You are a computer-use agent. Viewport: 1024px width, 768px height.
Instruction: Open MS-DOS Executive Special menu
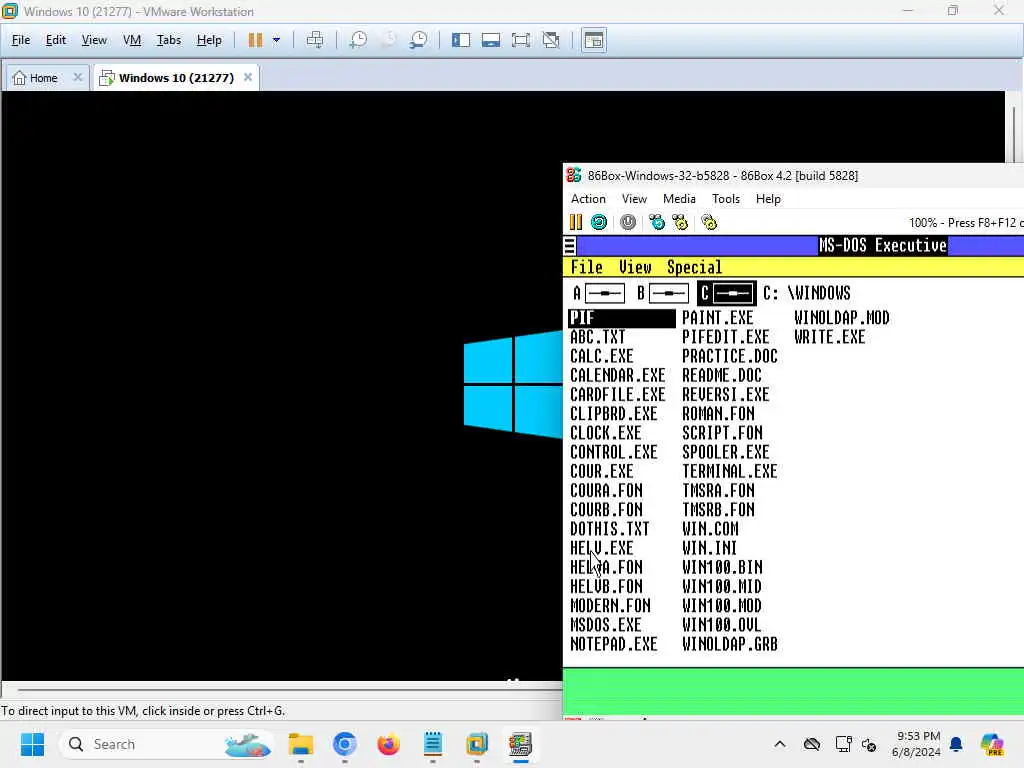click(694, 267)
